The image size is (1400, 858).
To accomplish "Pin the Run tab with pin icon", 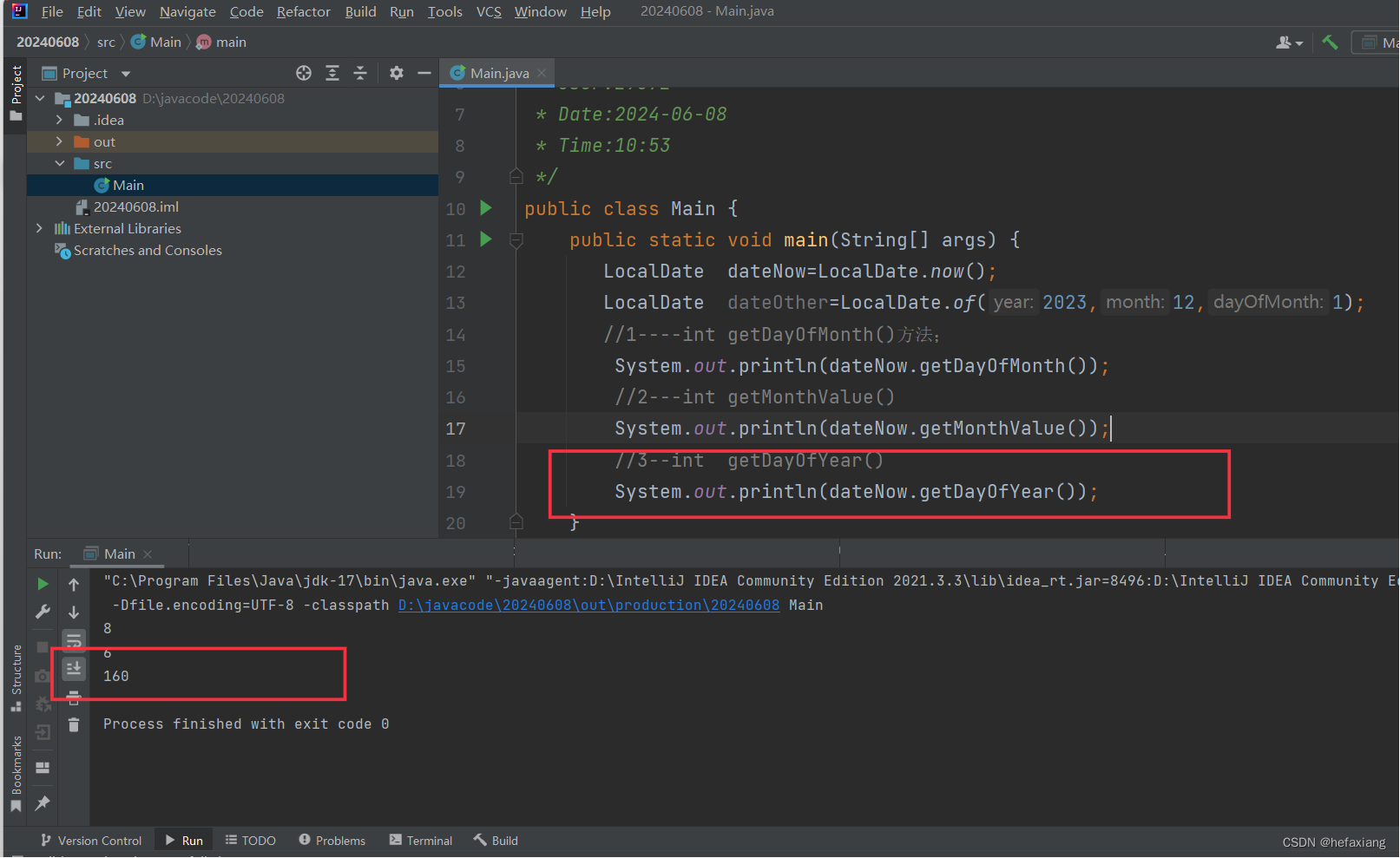I will pos(43,803).
